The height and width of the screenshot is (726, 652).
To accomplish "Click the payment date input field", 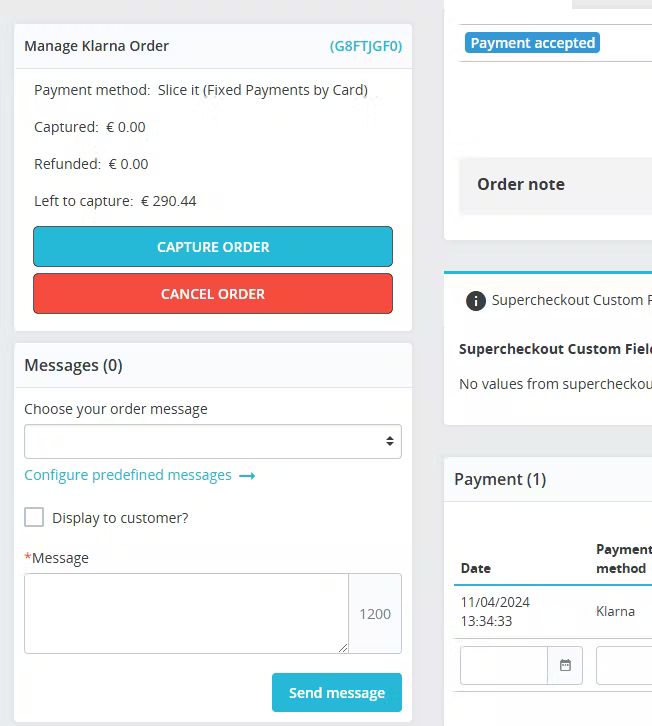I will click(504, 665).
